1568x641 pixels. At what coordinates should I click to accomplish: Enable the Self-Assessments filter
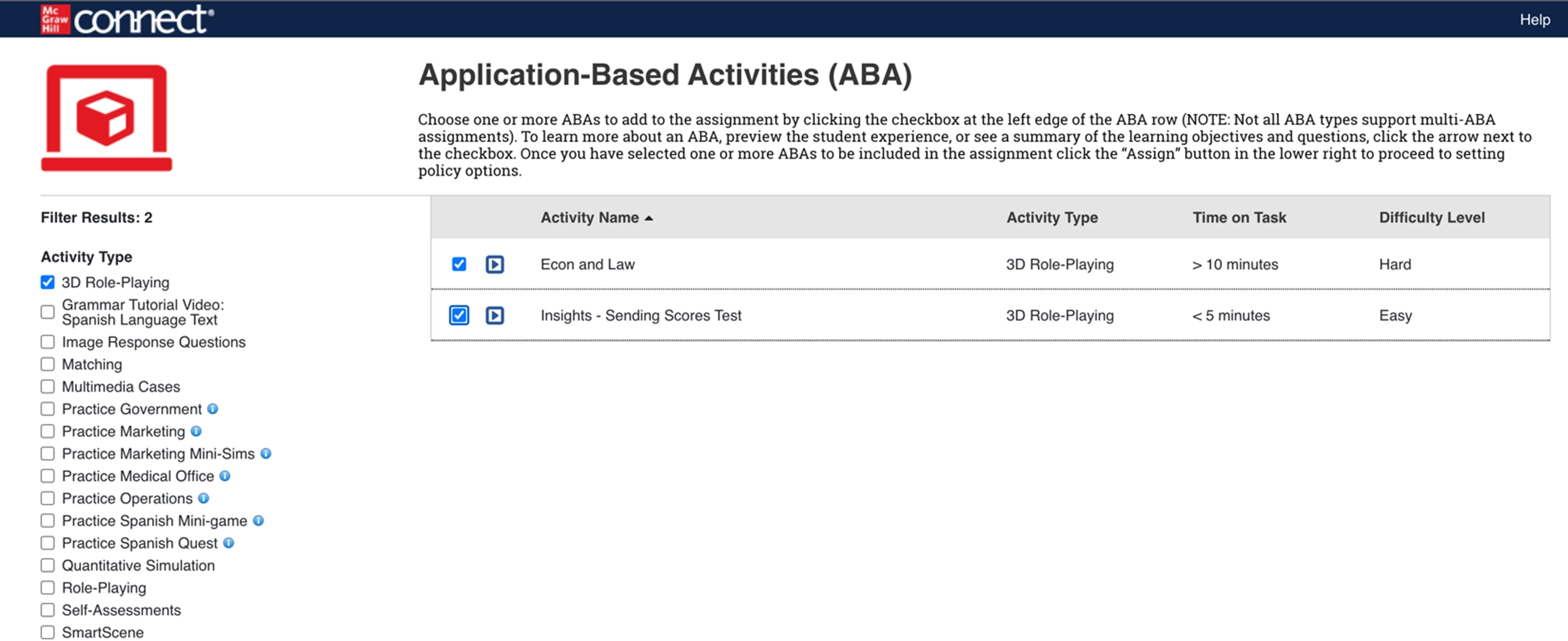point(48,610)
